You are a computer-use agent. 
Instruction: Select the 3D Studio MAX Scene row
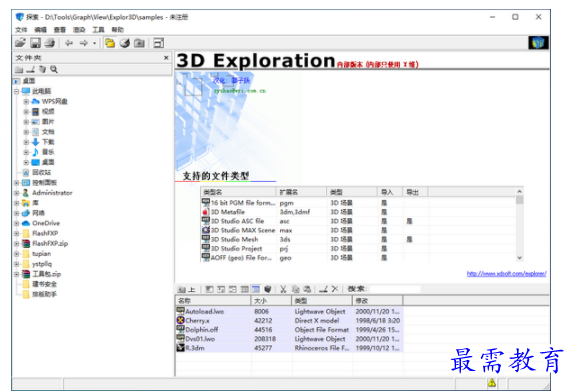(358, 230)
